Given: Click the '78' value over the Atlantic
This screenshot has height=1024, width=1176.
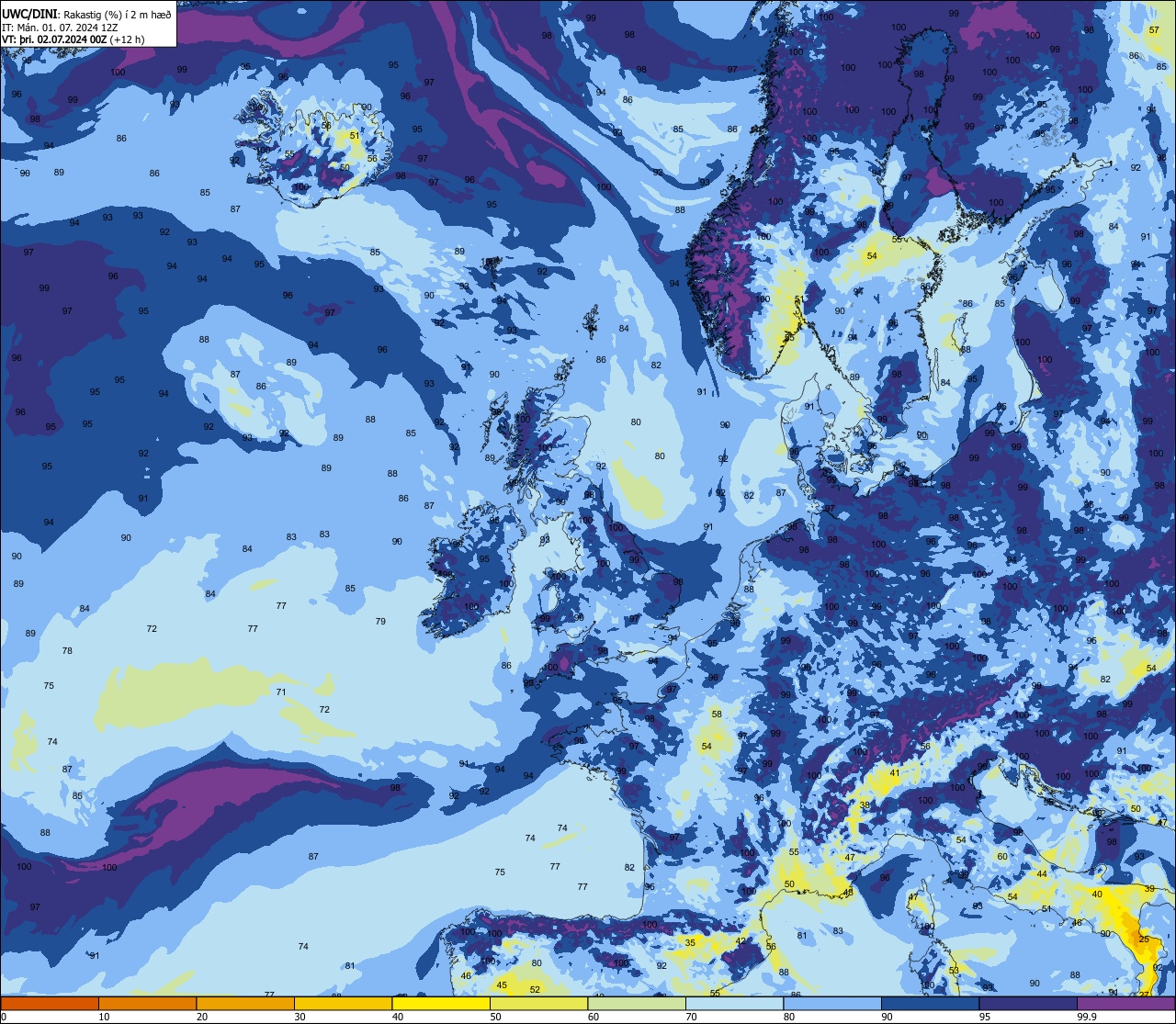Looking at the screenshot, I should (x=67, y=650).
